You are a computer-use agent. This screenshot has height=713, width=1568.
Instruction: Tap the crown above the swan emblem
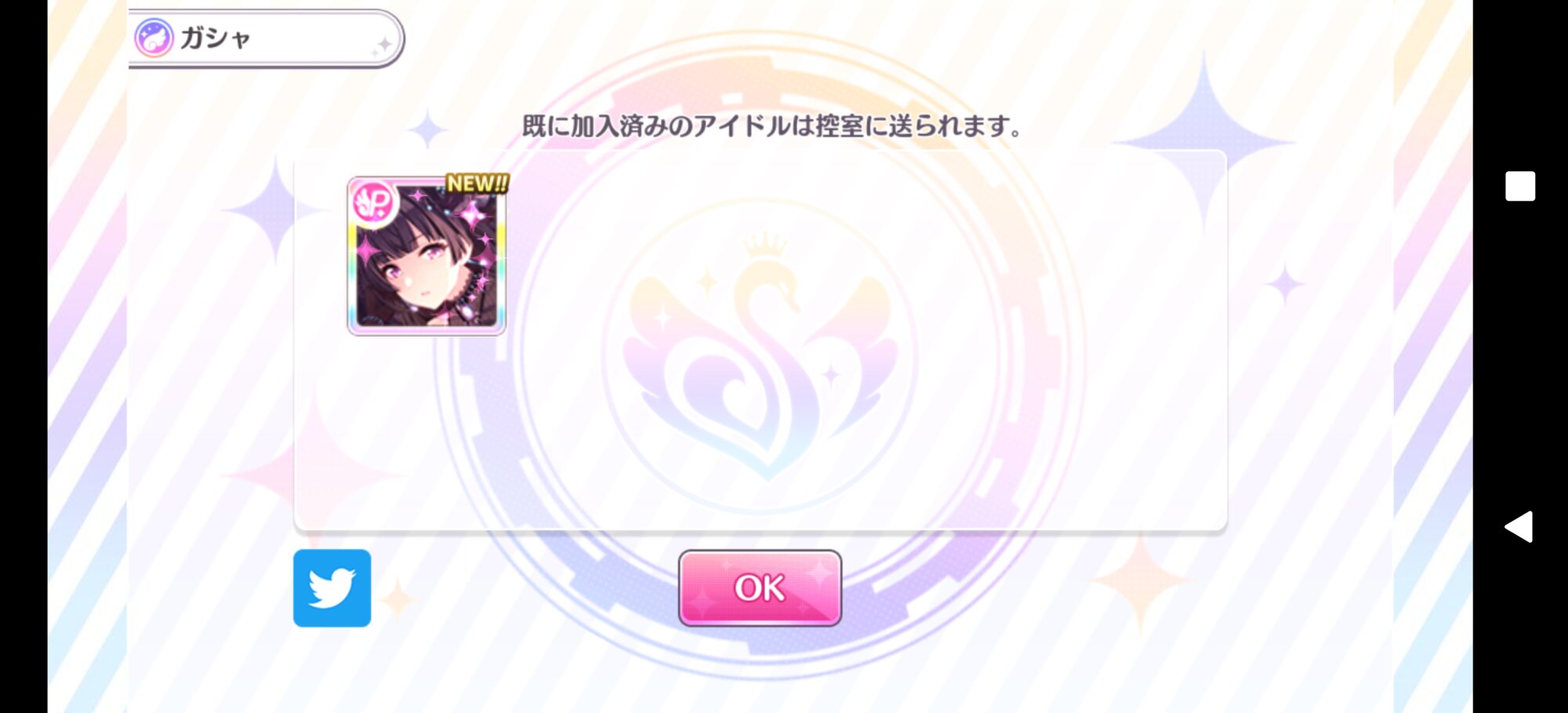[764, 245]
